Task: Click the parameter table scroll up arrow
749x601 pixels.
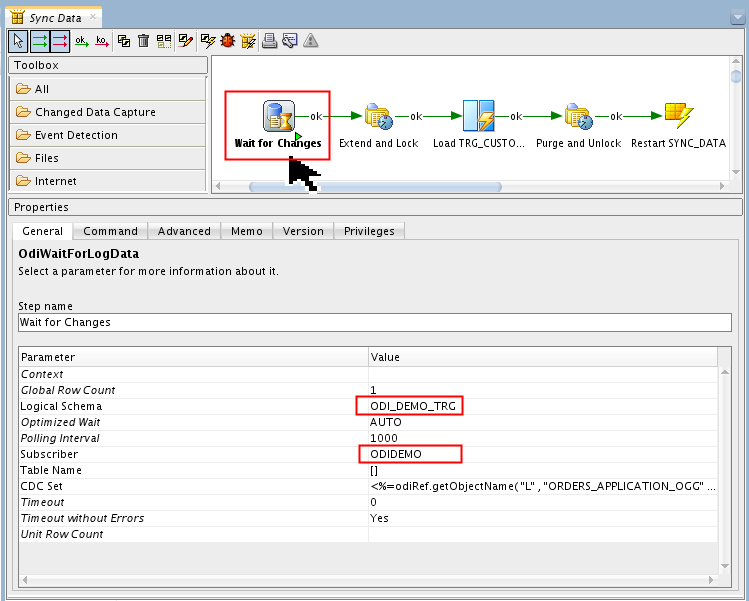Action: [x=725, y=372]
